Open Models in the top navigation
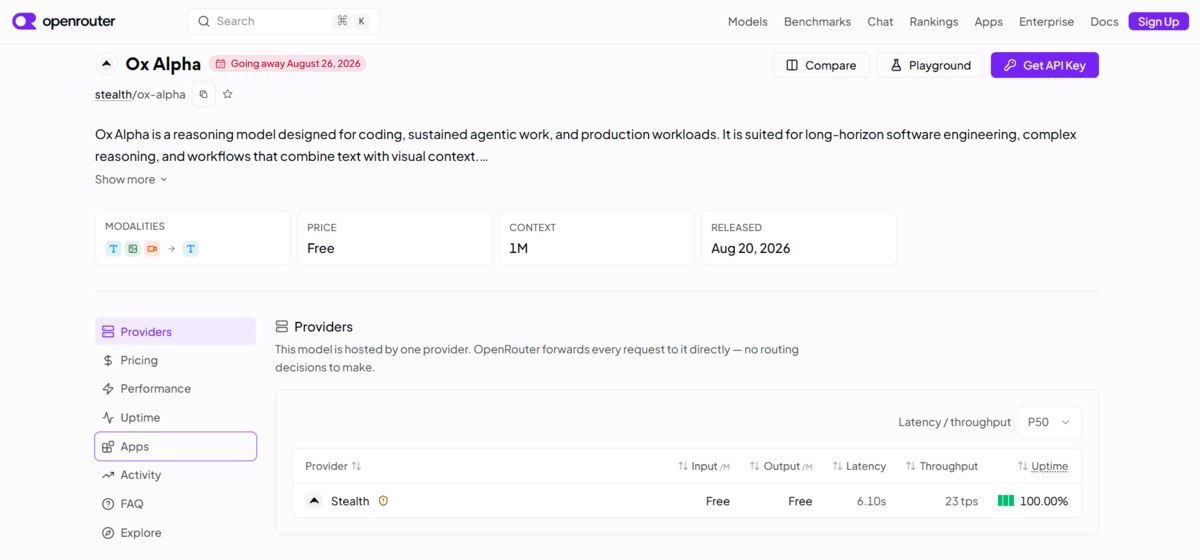 [x=747, y=21]
